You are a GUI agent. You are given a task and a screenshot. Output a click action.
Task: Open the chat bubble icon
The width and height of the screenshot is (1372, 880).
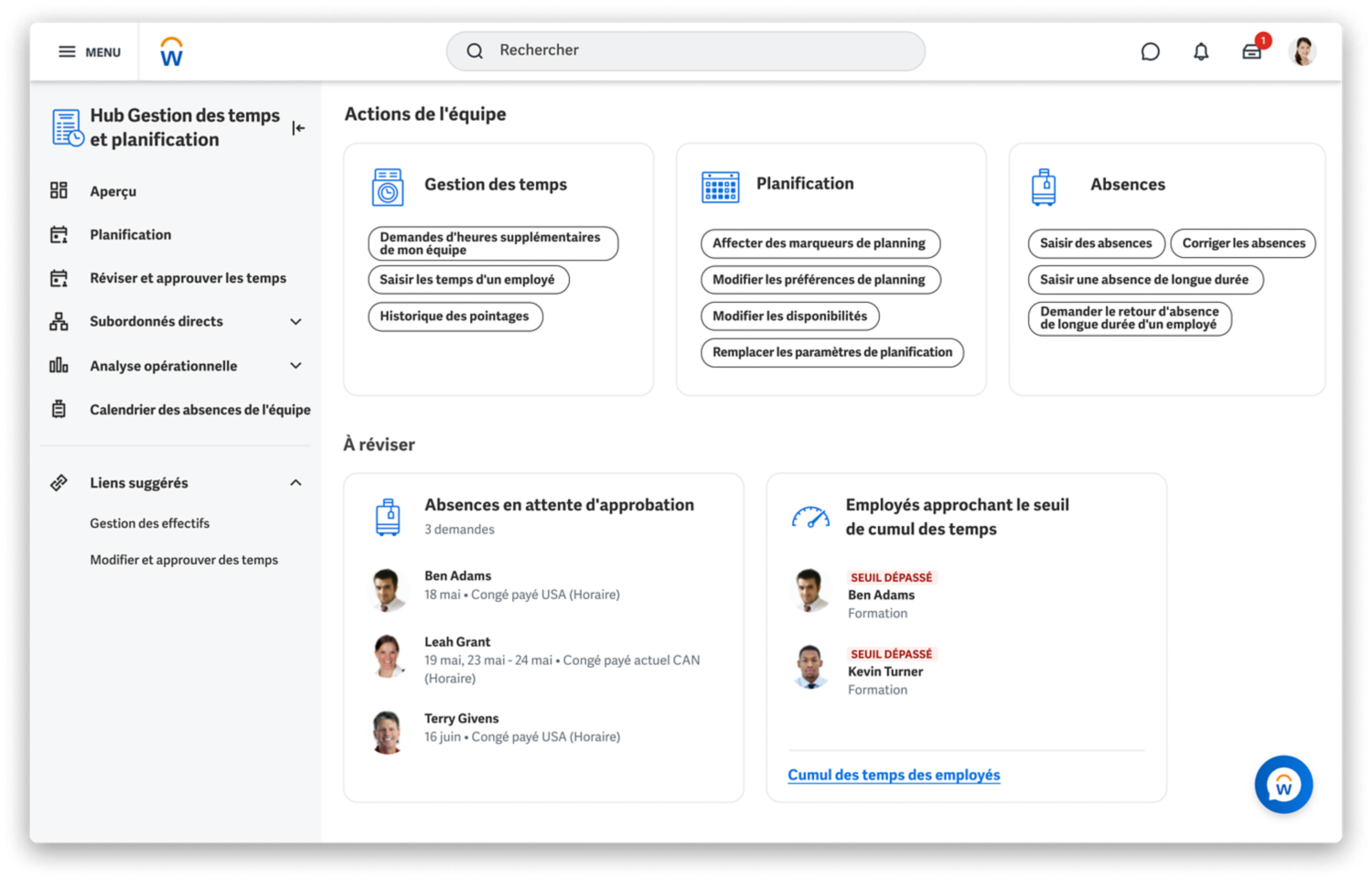pos(1150,52)
